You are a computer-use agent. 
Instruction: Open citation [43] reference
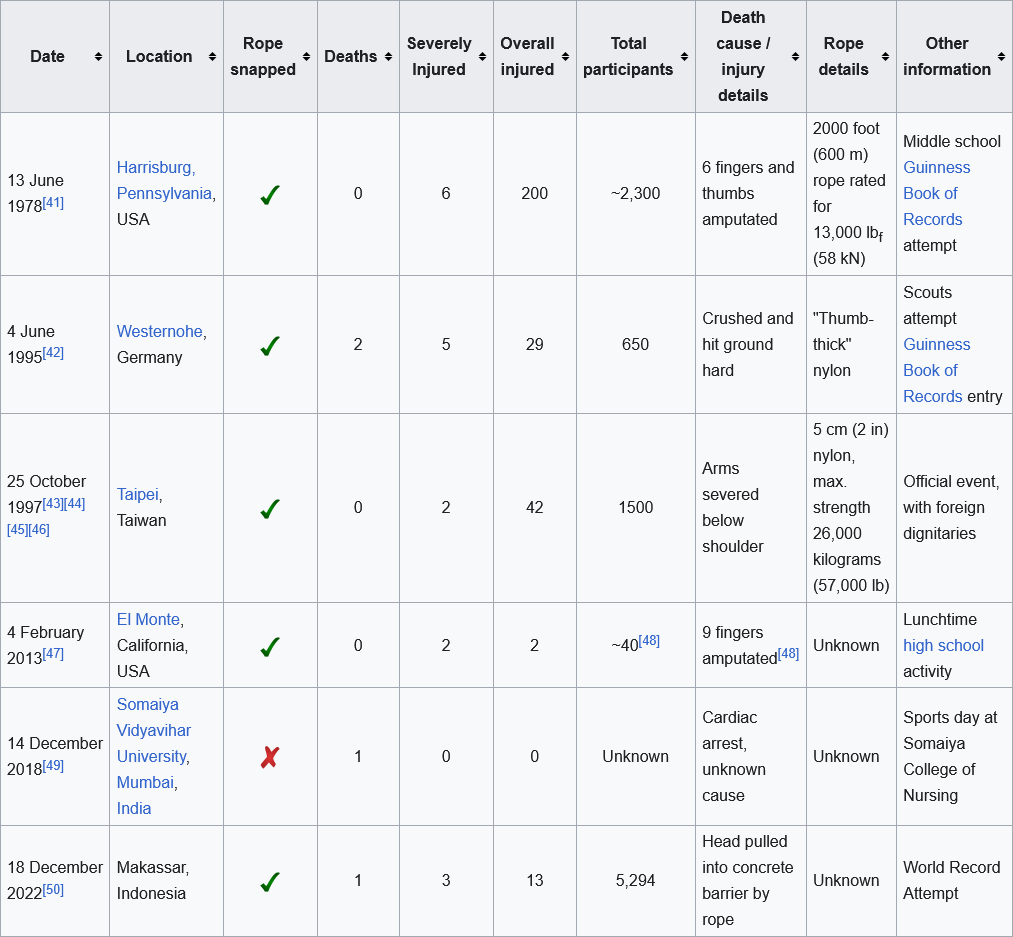pos(53,503)
